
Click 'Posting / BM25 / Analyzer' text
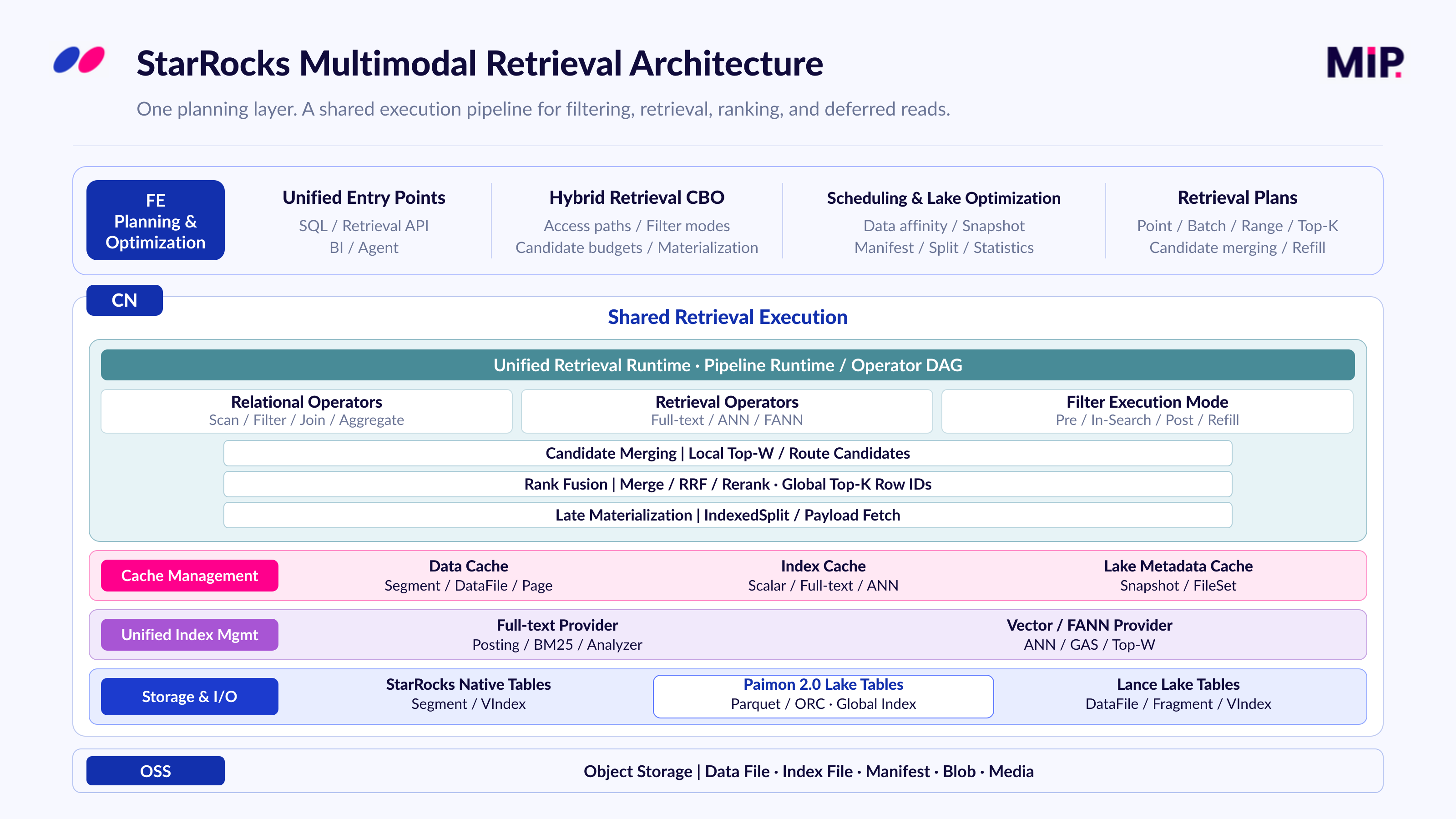(557, 645)
